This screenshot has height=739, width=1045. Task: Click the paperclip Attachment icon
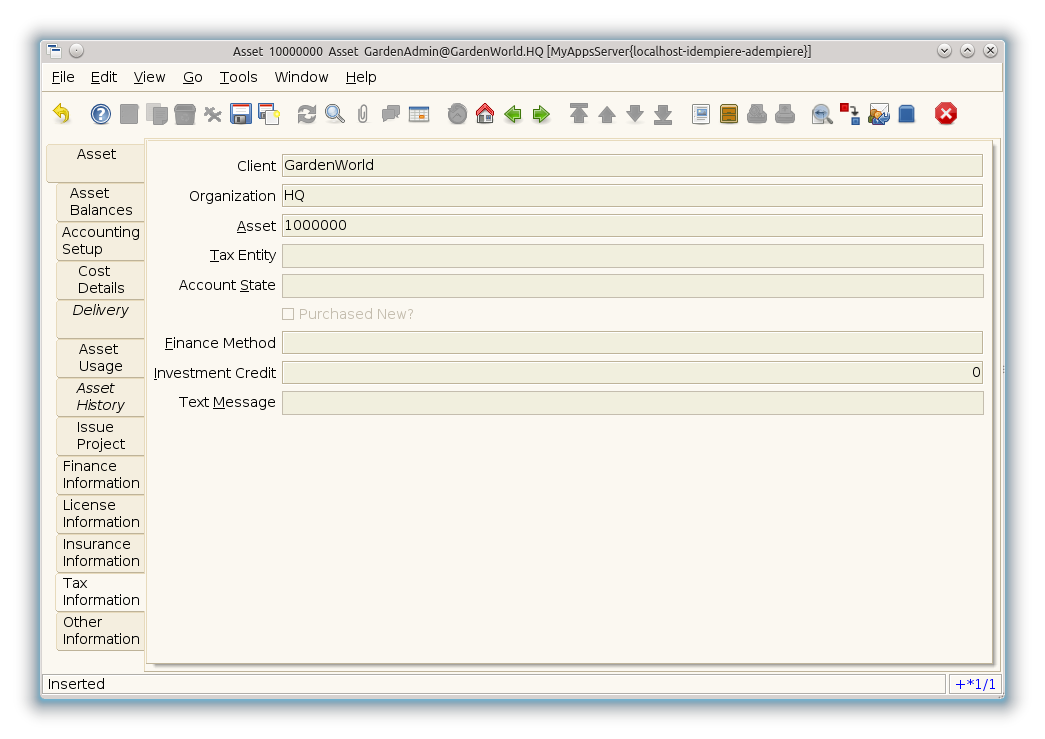(x=363, y=114)
